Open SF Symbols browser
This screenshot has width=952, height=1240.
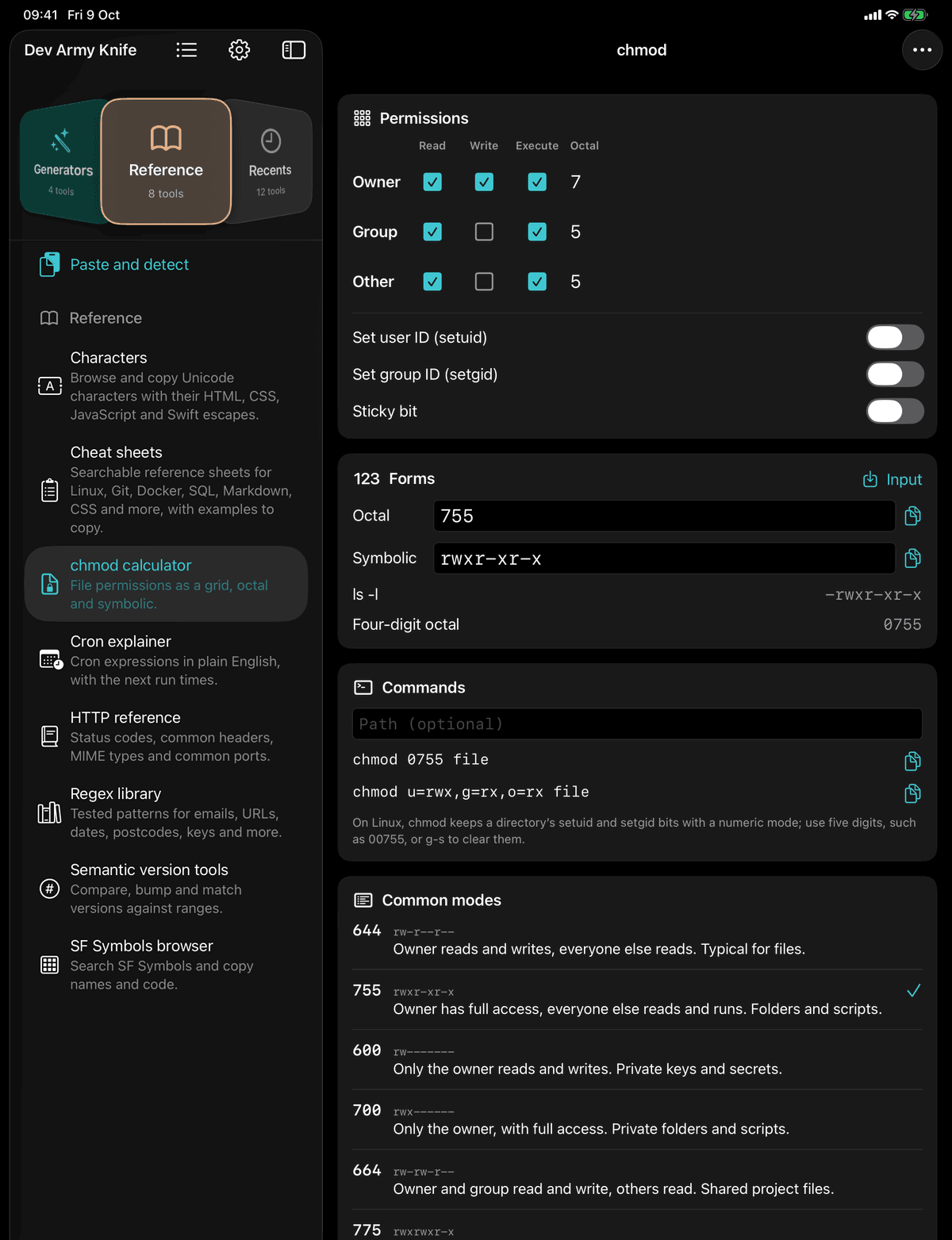coord(166,965)
